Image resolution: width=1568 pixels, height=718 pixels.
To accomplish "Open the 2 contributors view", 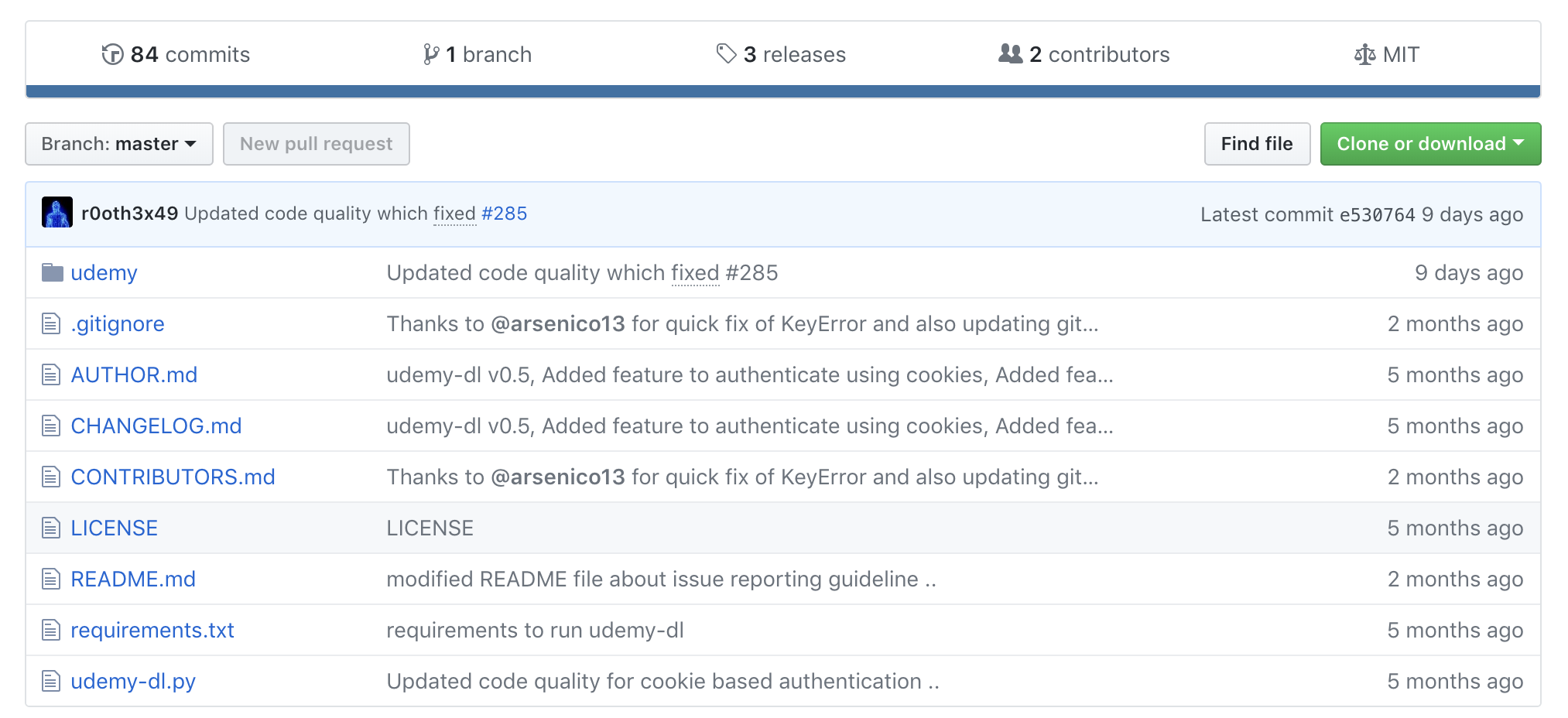I will click(x=1100, y=54).
